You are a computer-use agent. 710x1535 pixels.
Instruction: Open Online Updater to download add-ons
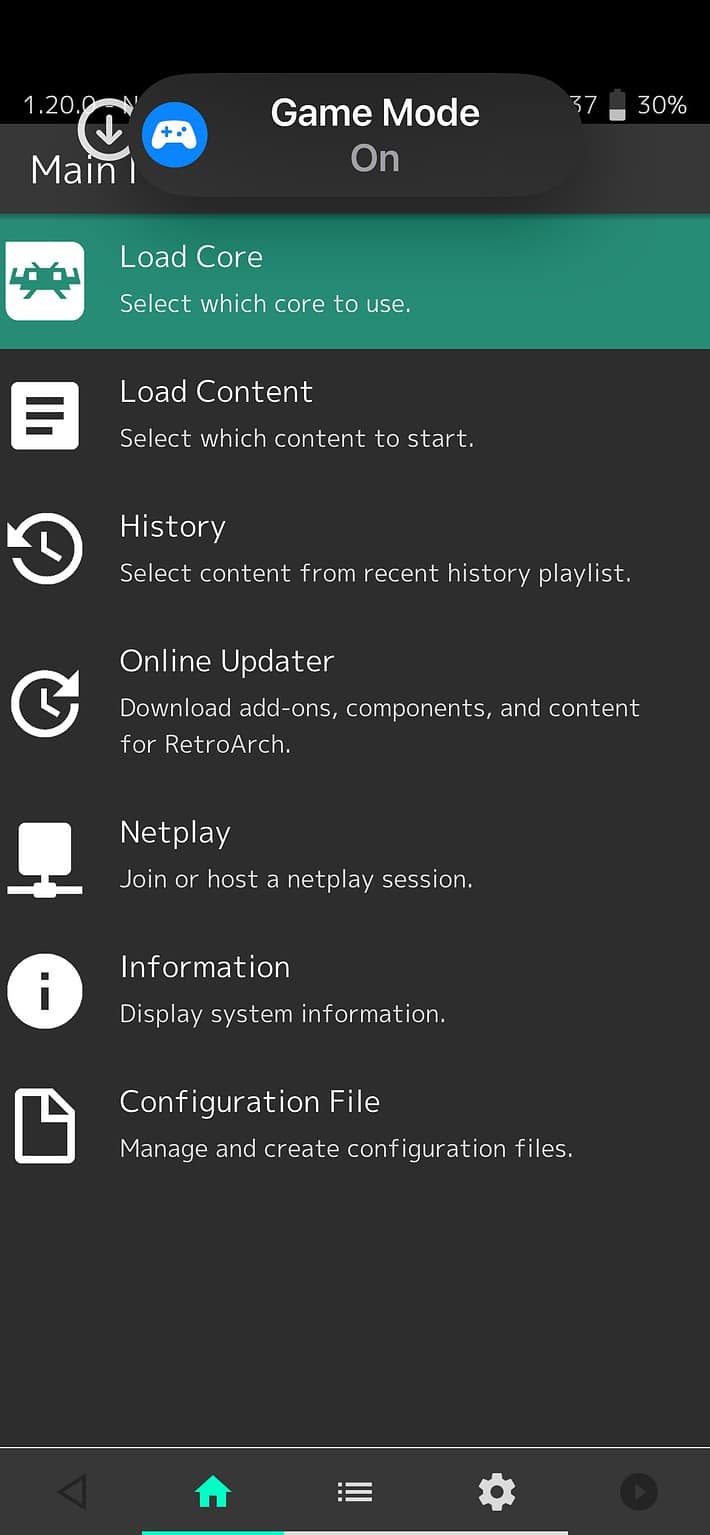(380, 702)
